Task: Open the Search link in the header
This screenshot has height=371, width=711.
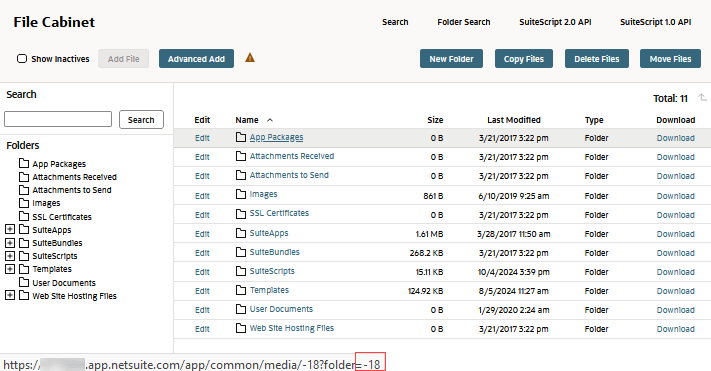Action: [395, 22]
